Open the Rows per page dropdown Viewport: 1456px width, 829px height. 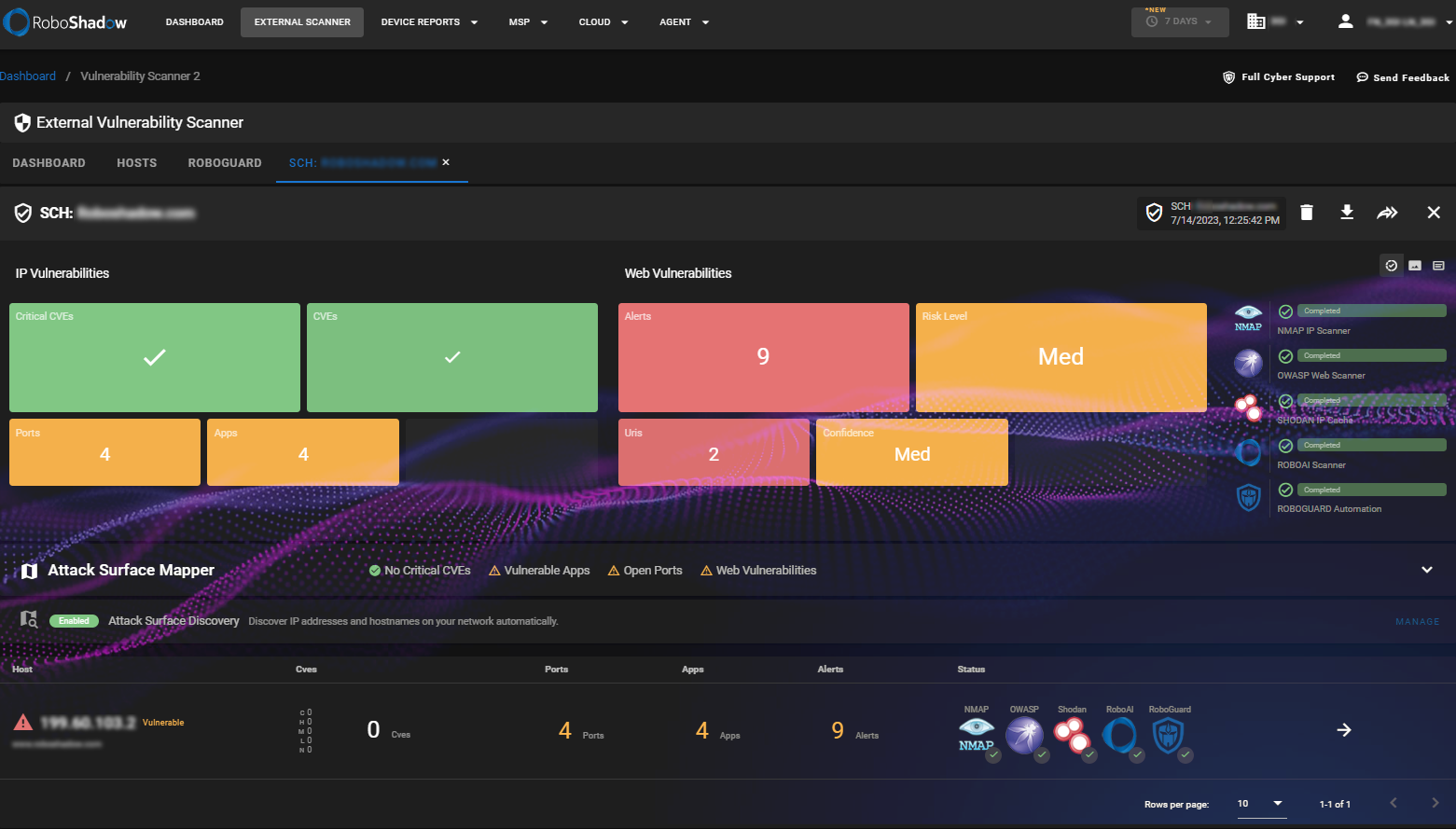coord(1261,803)
